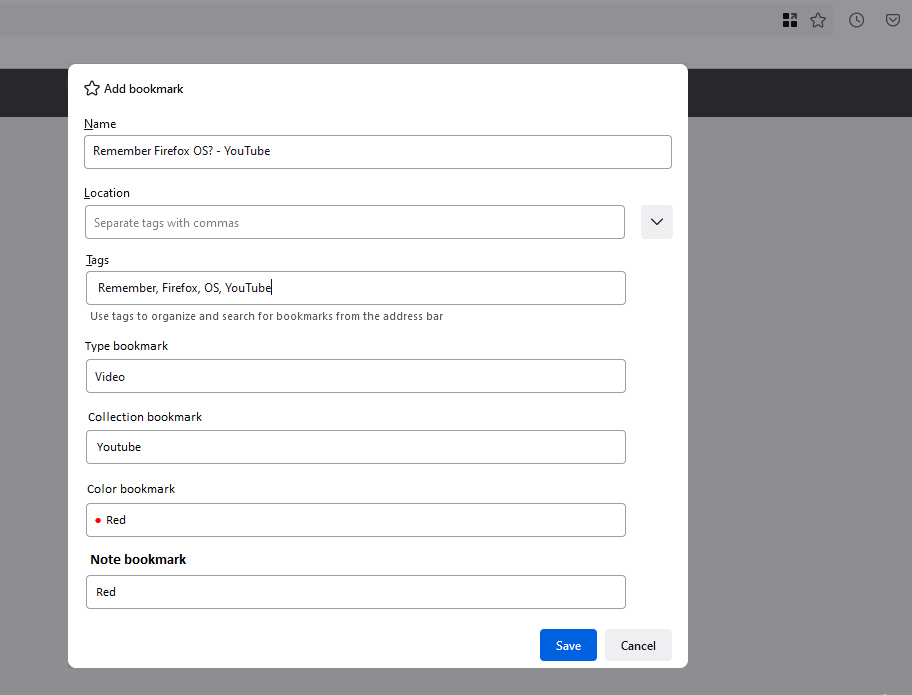
Task: Click the Color bookmark label
Action: (131, 489)
